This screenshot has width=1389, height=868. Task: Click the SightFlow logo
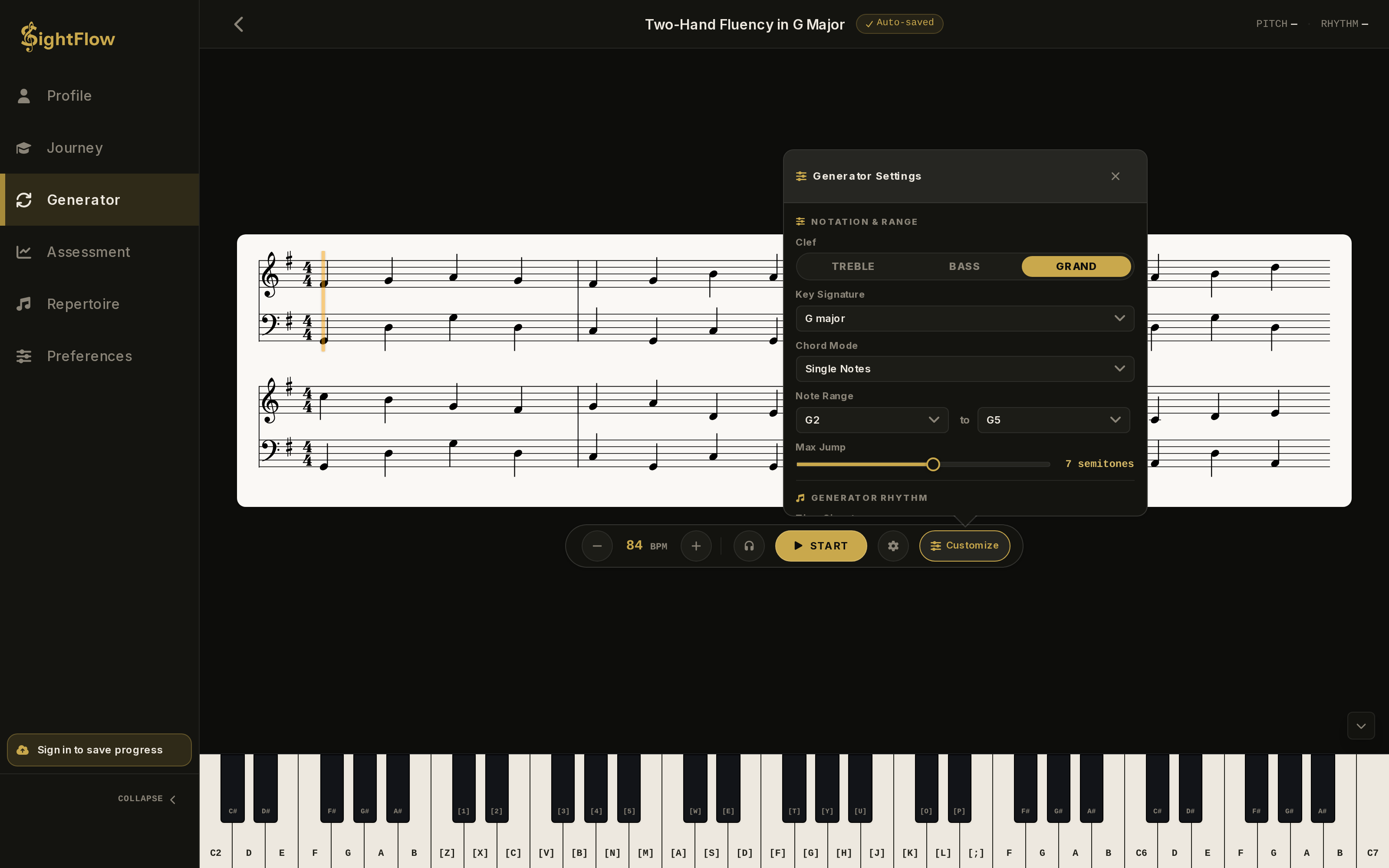click(68, 37)
